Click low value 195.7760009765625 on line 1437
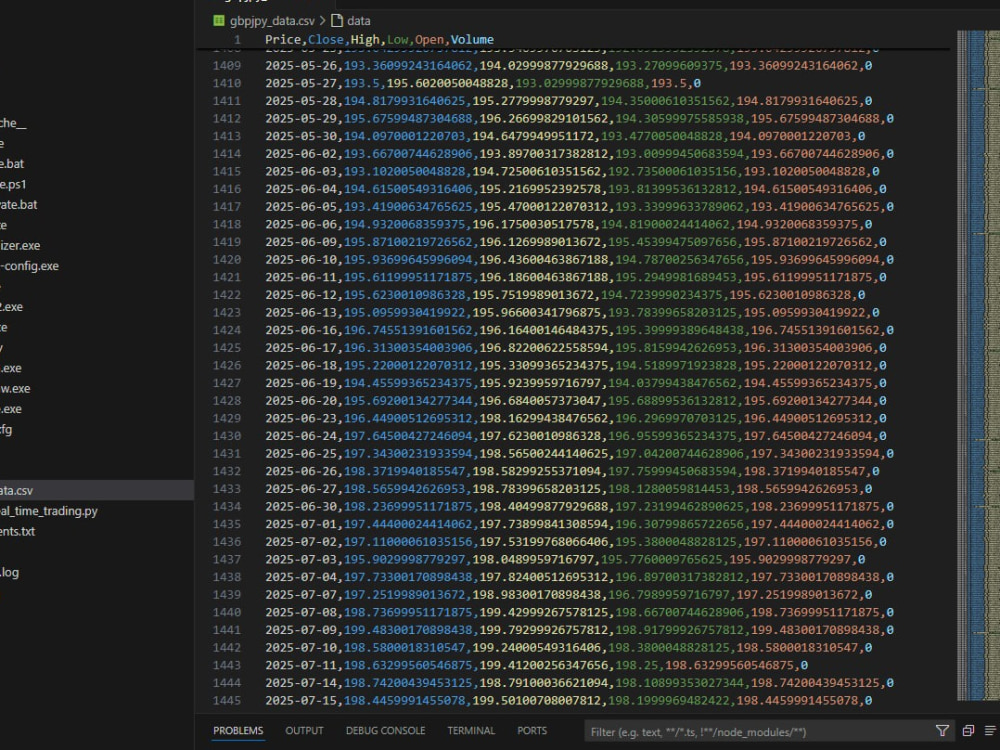Image resolution: width=1000 pixels, height=750 pixels. coord(661,559)
